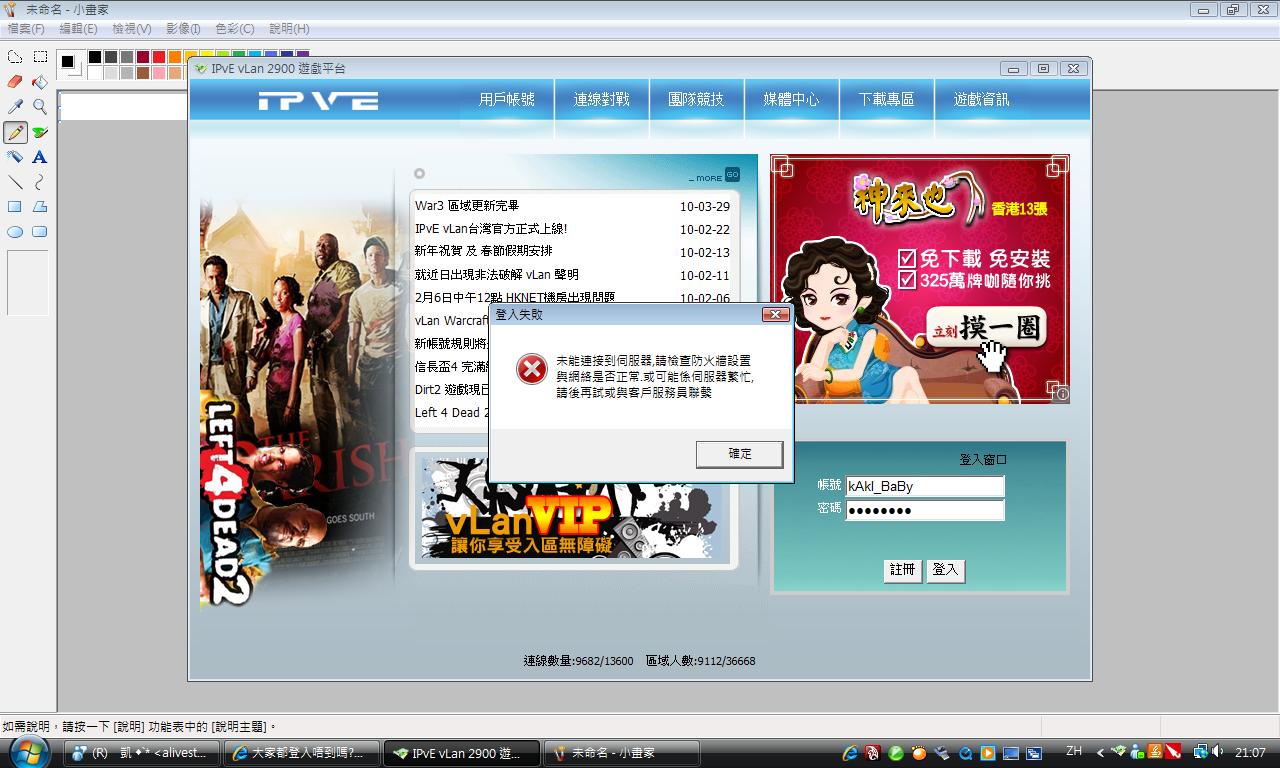Pick the red color swatch in palette
This screenshot has width=1280, height=768.
coord(159,58)
